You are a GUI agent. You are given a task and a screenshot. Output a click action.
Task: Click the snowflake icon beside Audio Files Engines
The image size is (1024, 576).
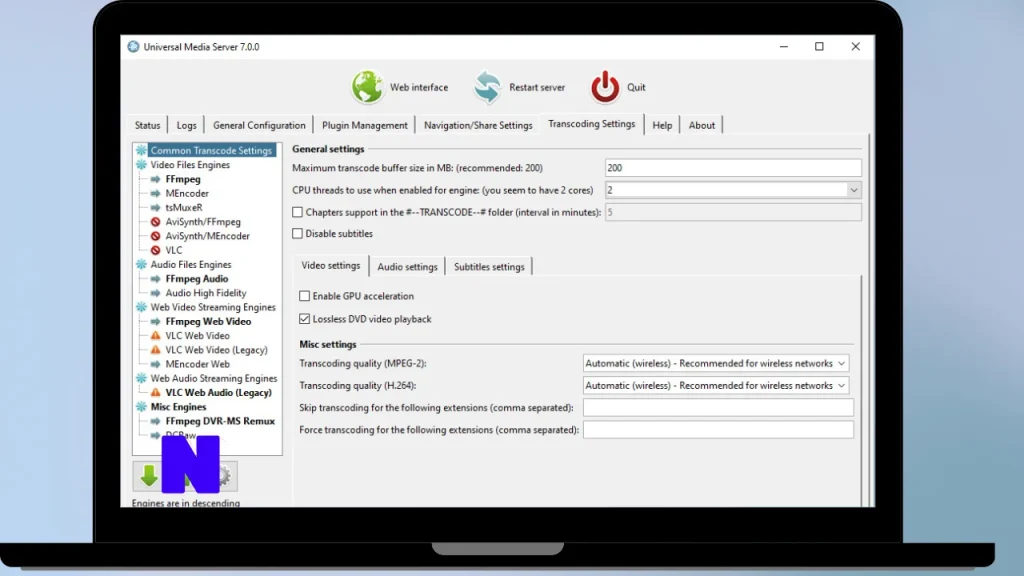(x=141, y=264)
